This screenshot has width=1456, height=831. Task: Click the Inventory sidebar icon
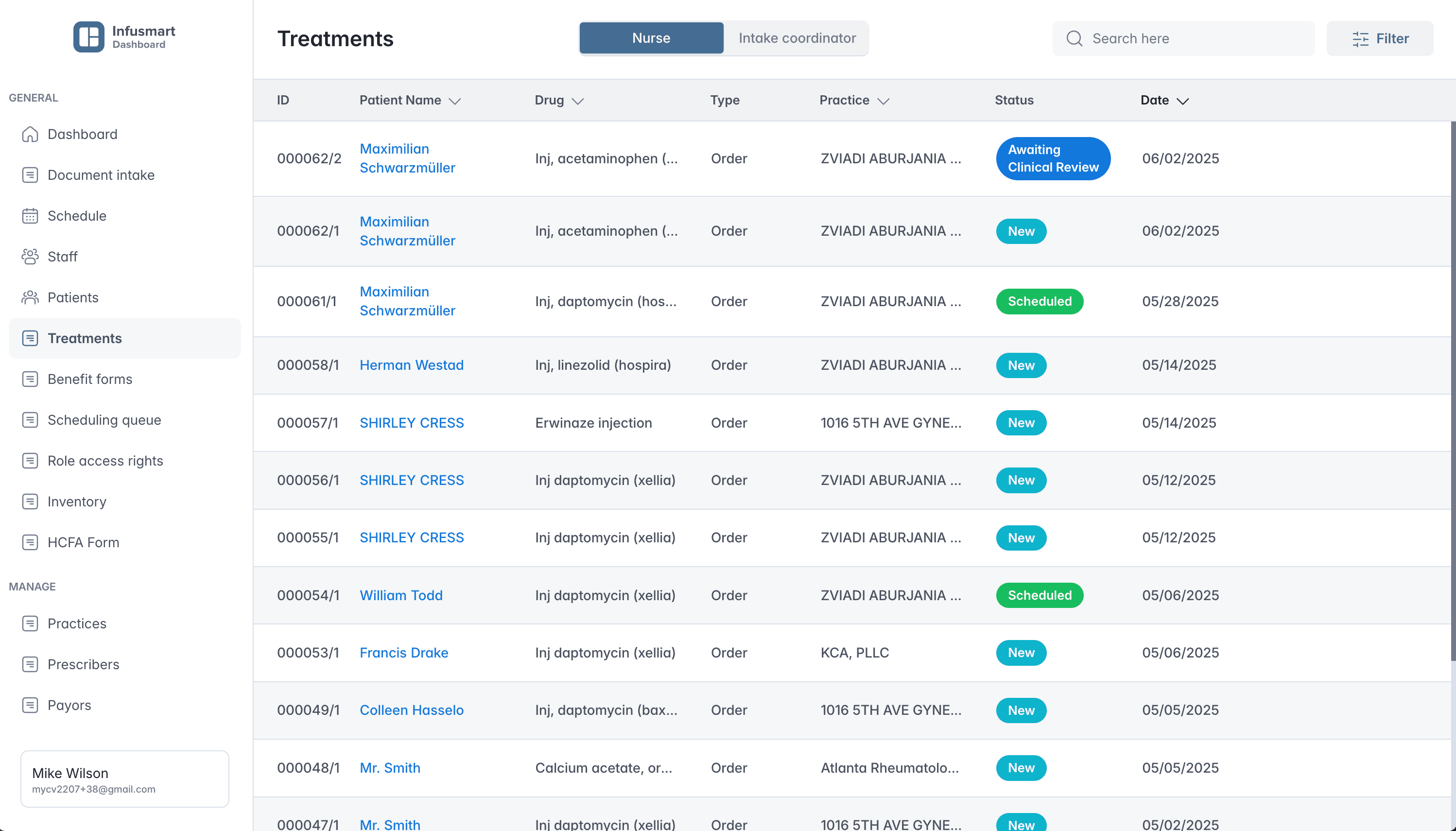click(x=30, y=502)
